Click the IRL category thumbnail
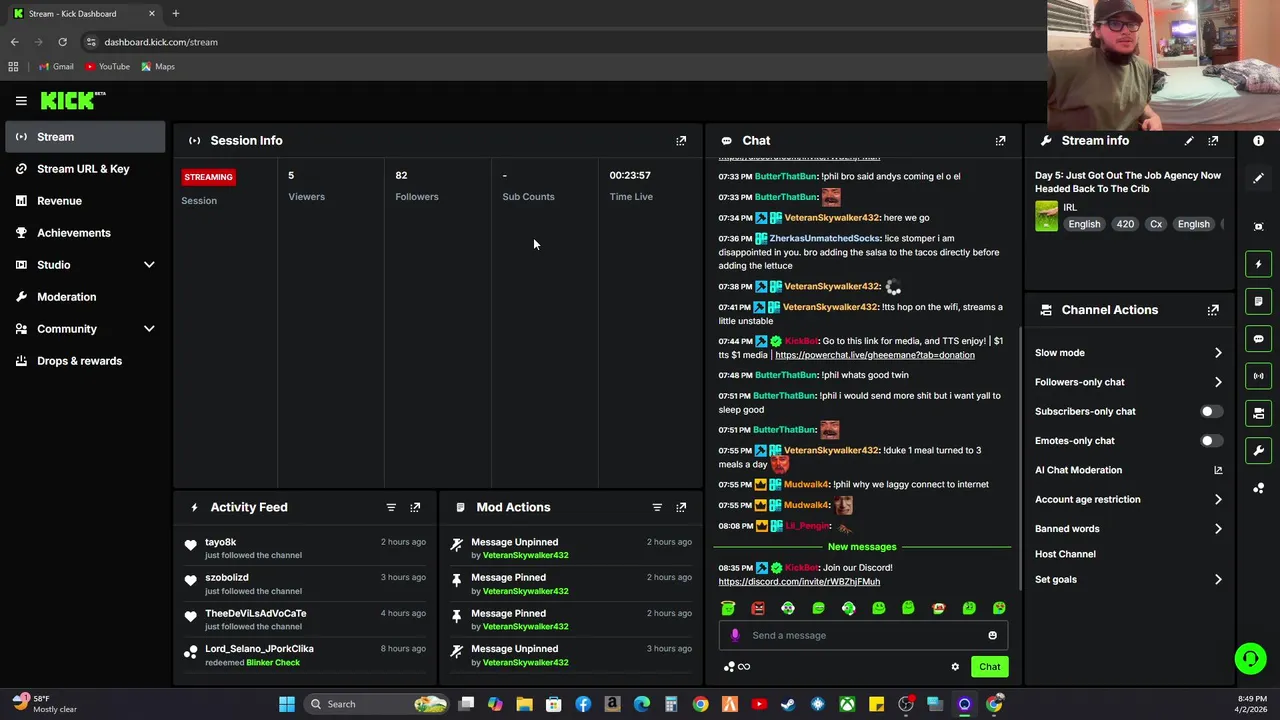The height and width of the screenshot is (720, 1280). (1046, 216)
